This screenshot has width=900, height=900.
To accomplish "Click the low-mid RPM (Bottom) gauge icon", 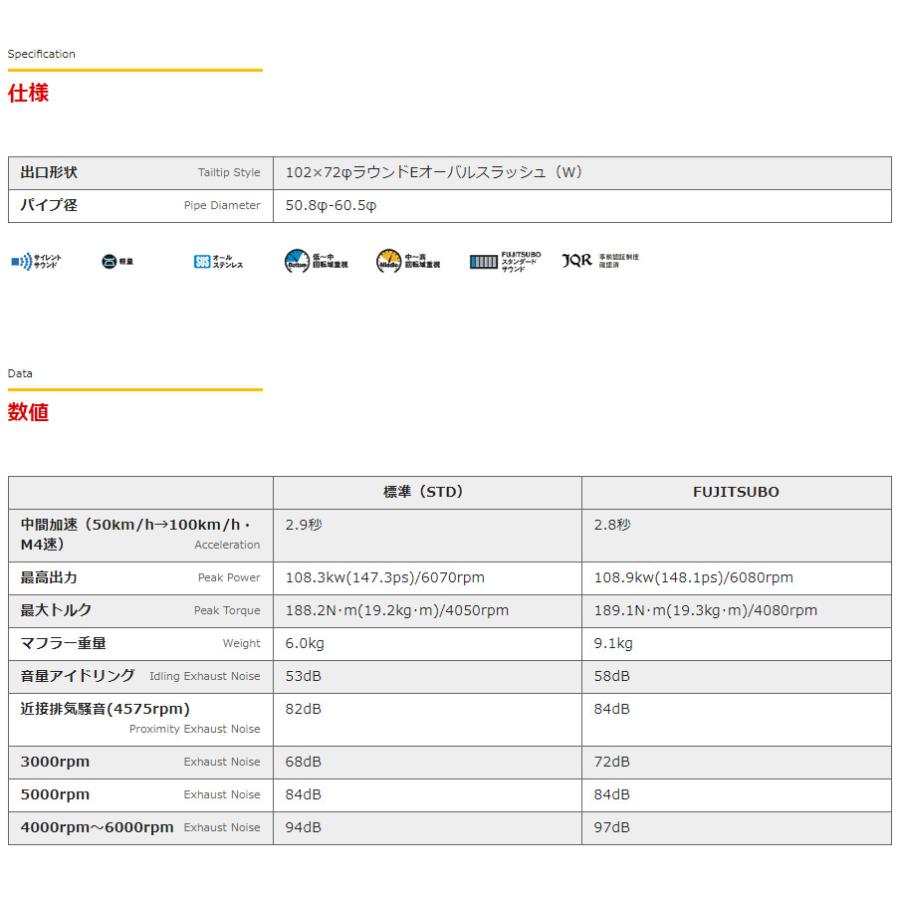I will tap(296, 261).
